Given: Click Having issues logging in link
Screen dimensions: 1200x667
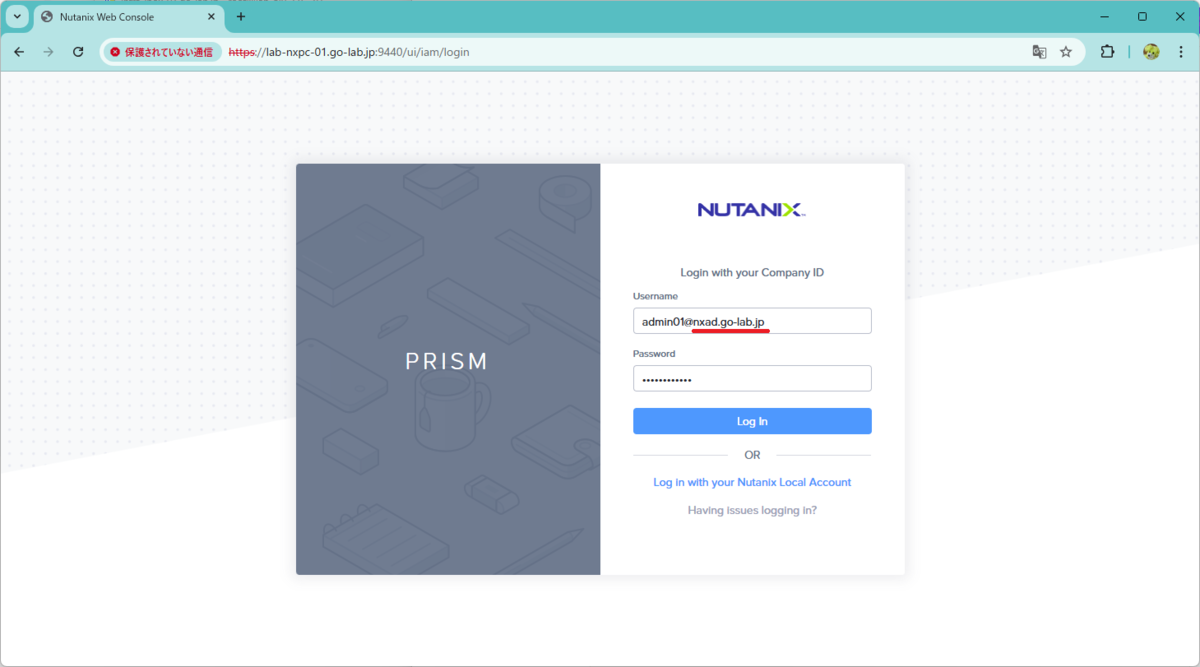Looking at the screenshot, I should coord(752,510).
